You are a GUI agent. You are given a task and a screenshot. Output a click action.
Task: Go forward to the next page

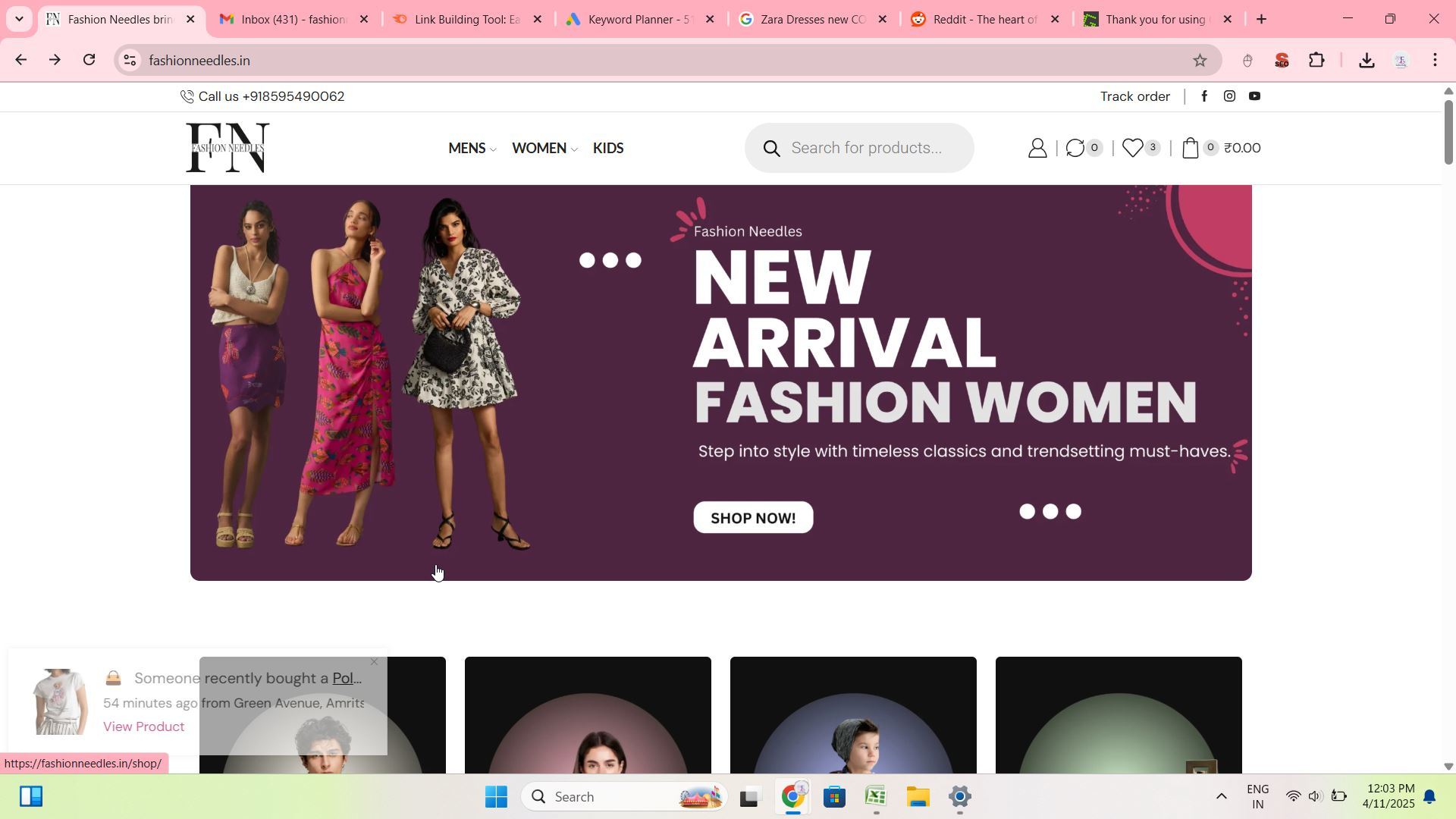[x=55, y=60]
